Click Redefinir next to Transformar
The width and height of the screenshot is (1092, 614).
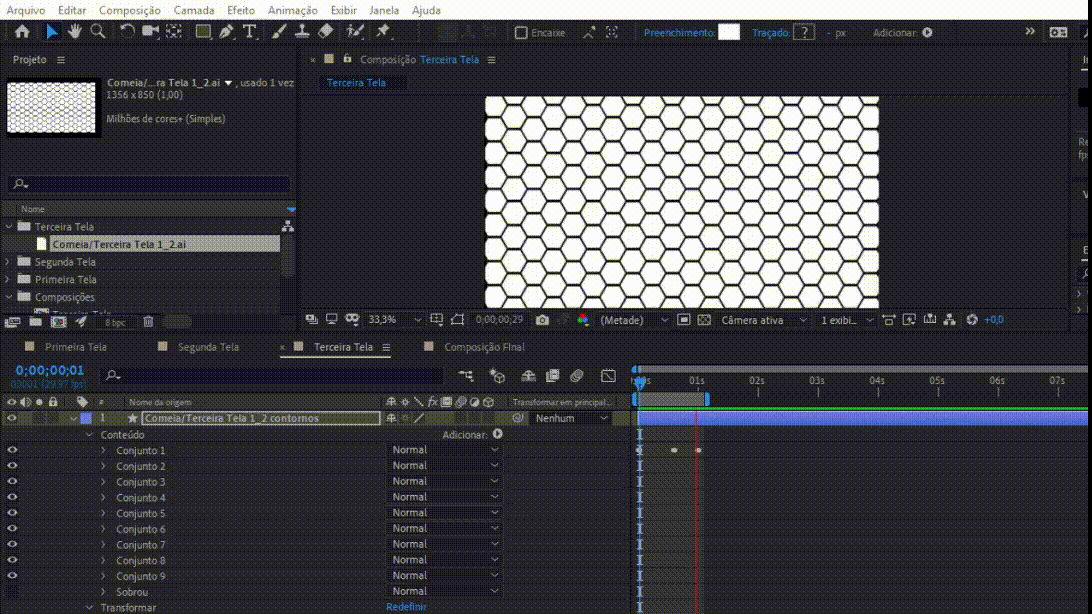point(406,607)
